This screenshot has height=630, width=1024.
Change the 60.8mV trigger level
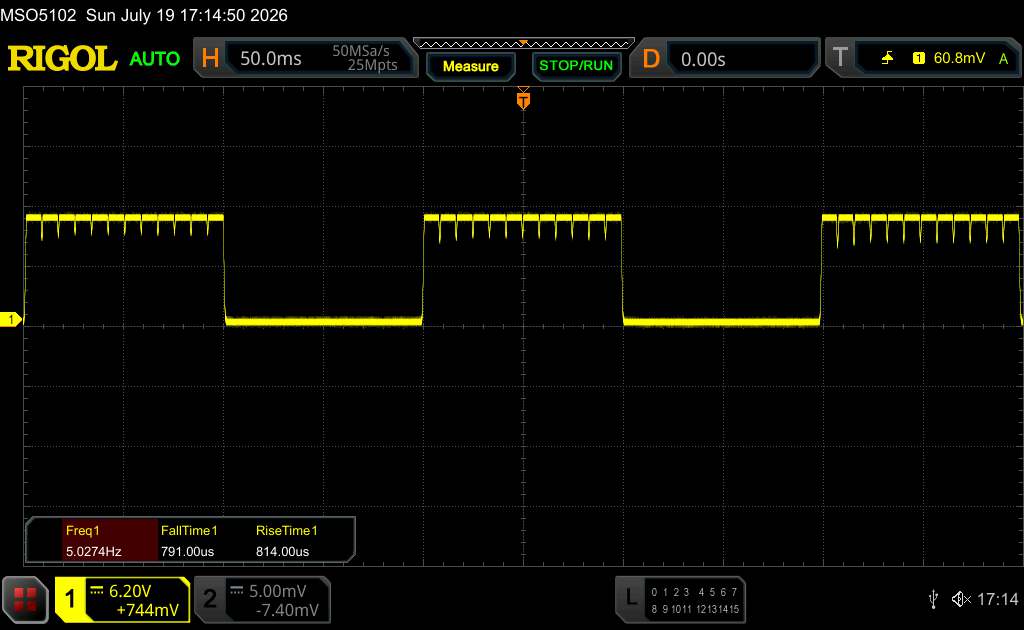point(959,58)
